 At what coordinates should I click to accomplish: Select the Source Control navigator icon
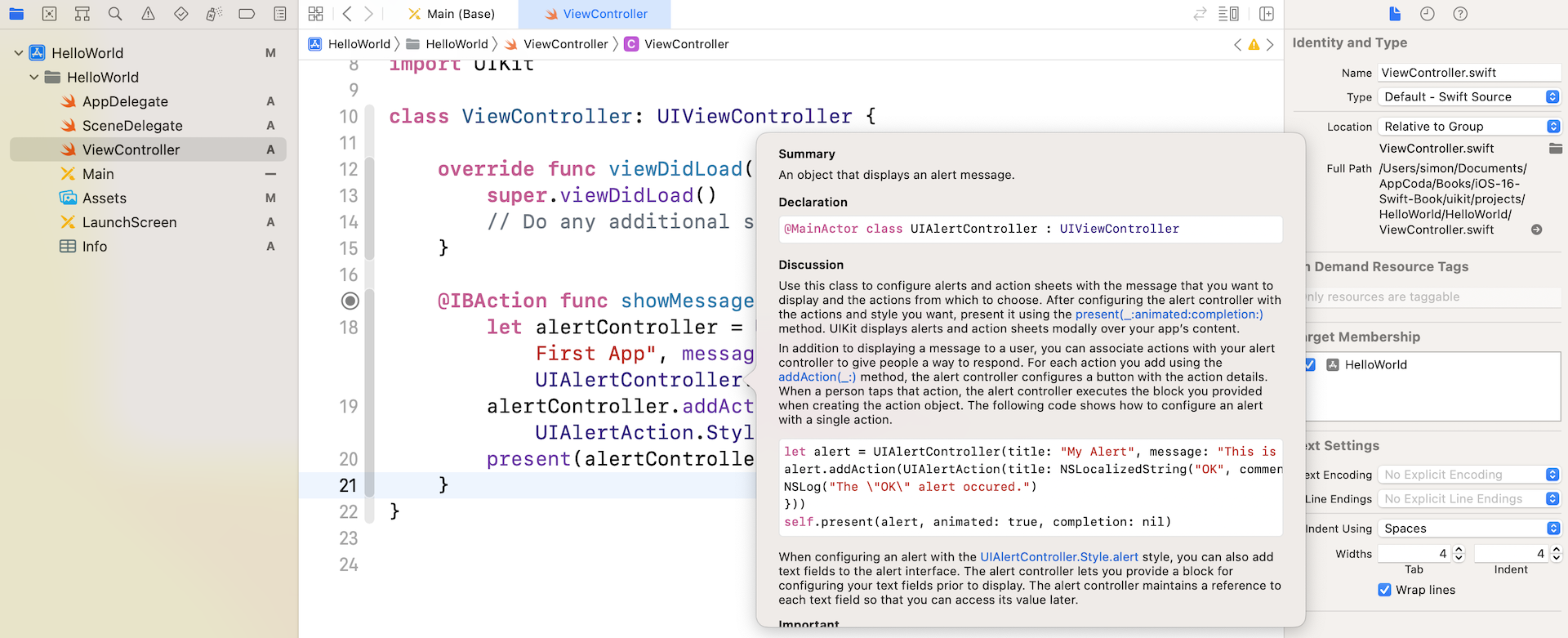click(x=50, y=14)
